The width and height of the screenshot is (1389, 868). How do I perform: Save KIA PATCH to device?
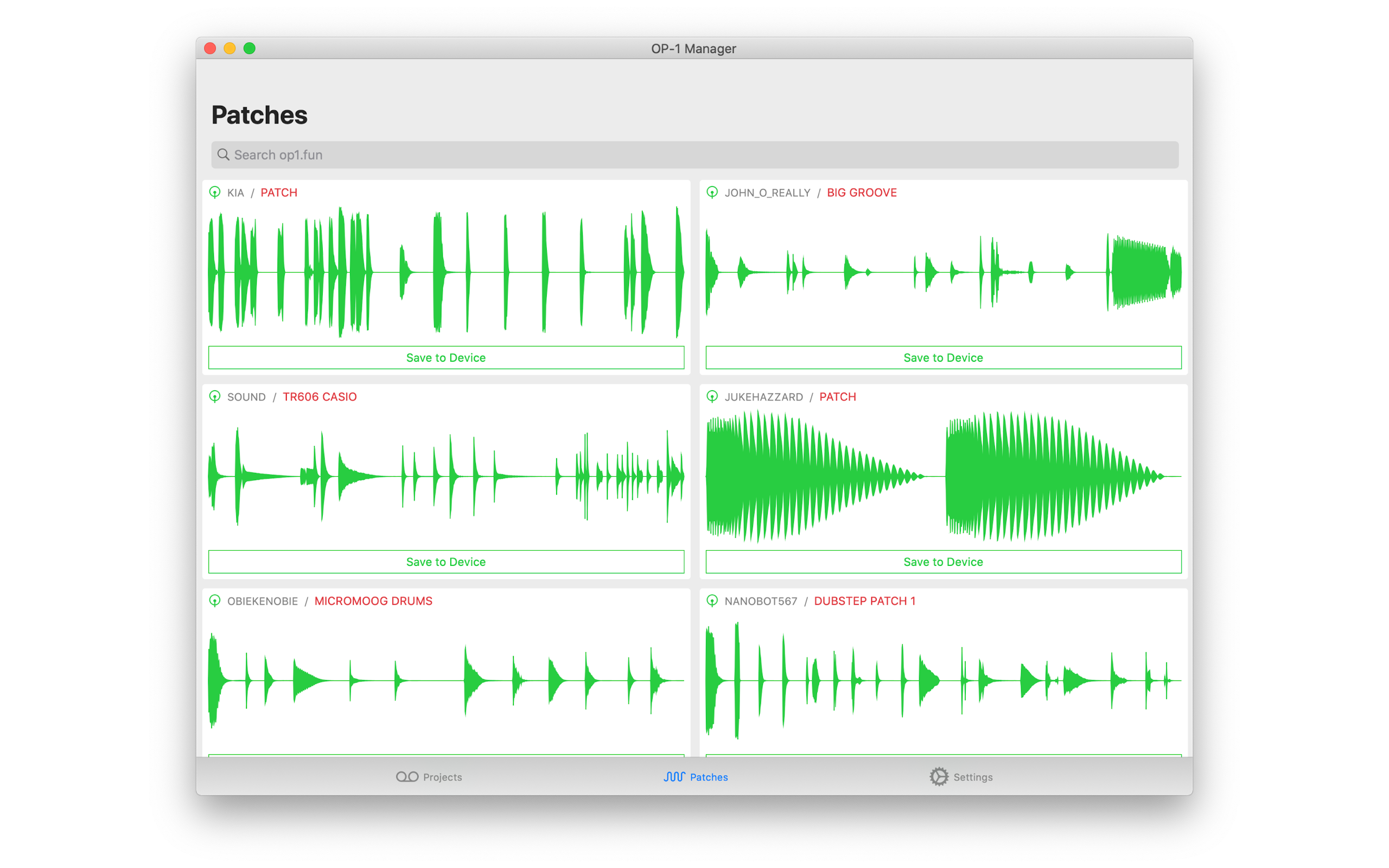[x=446, y=358]
